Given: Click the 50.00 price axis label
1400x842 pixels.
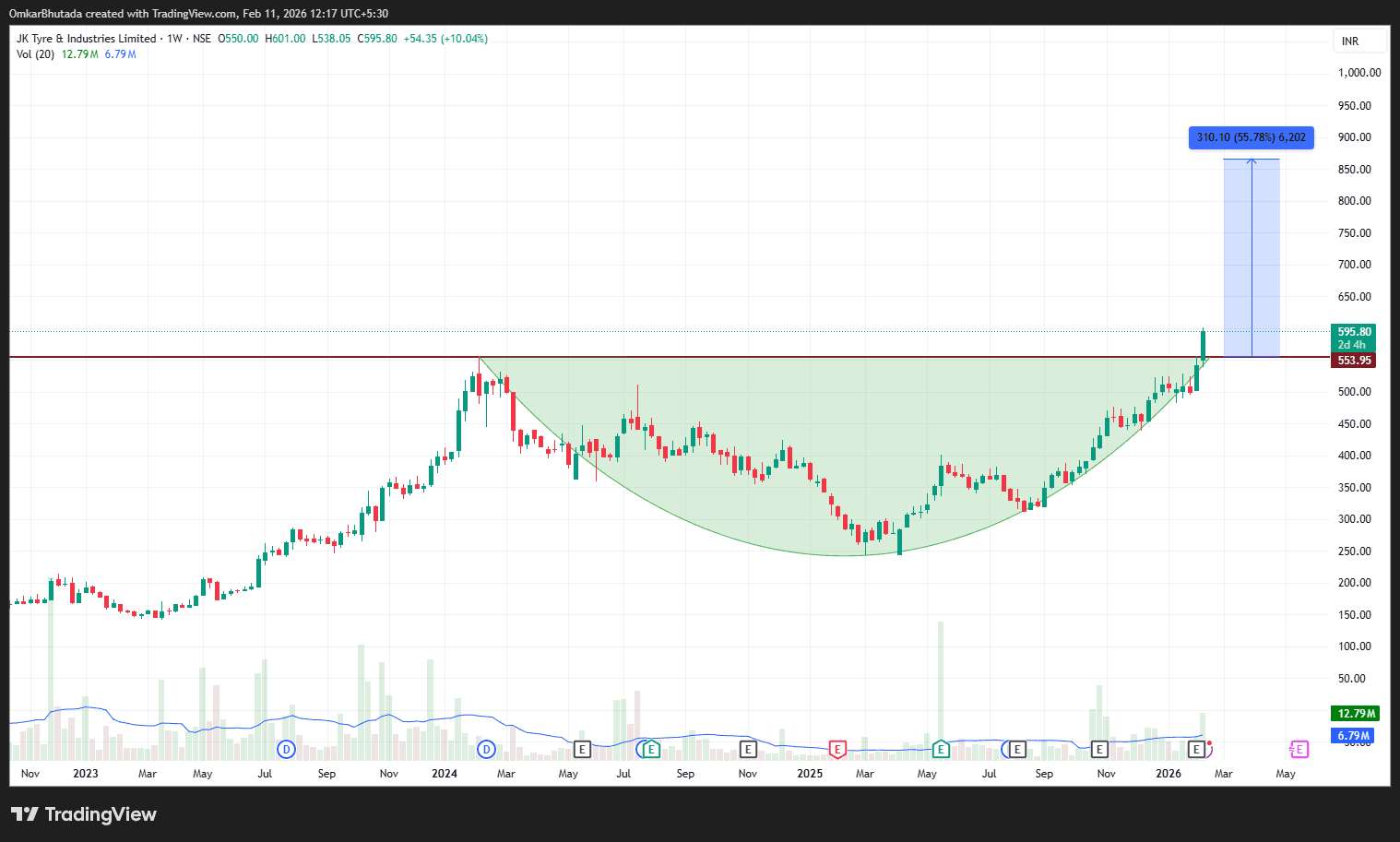Looking at the screenshot, I should (x=1352, y=679).
